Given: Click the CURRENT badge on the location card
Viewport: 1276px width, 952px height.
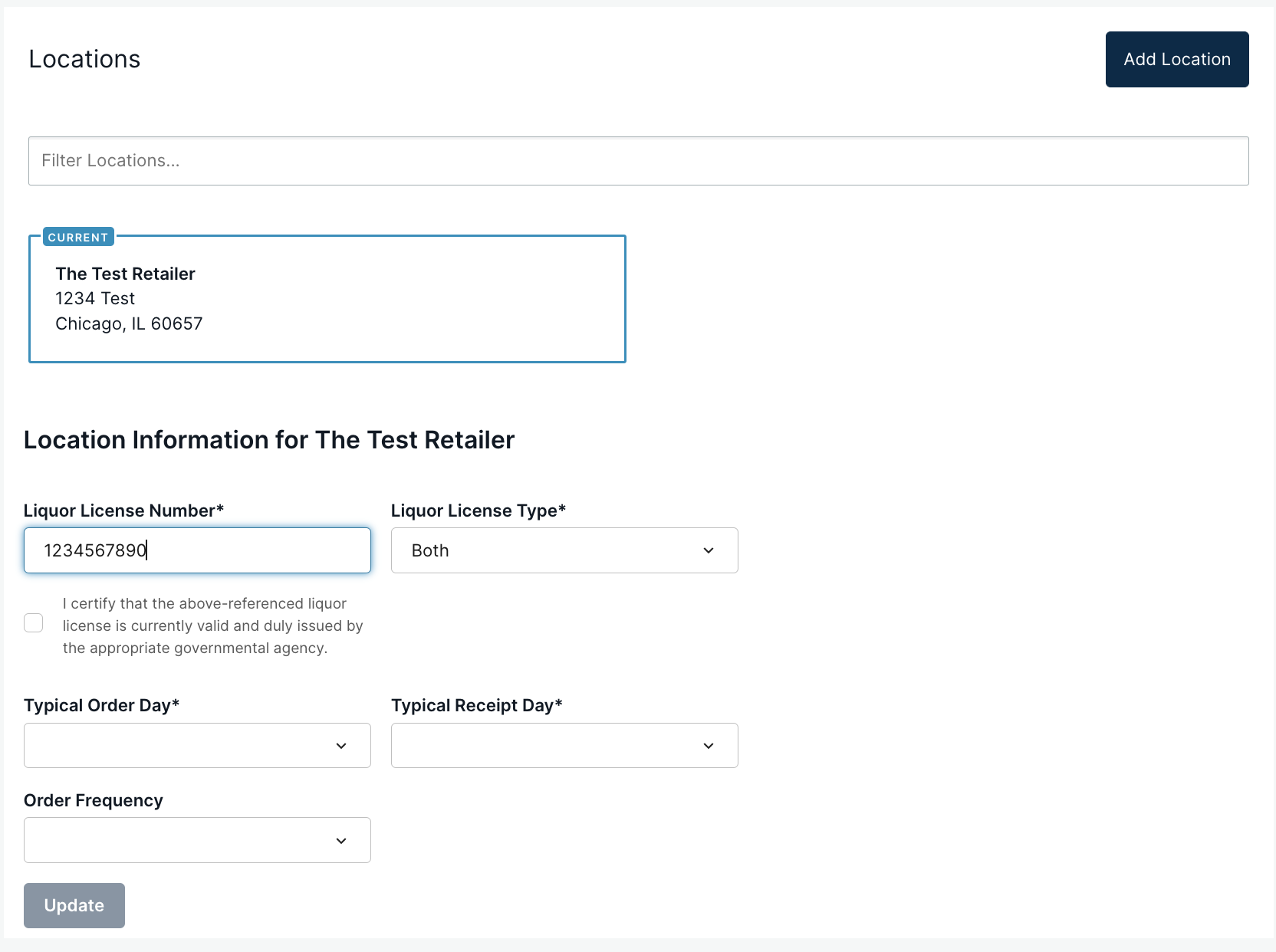Looking at the screenshot, I should pos(77,237).
